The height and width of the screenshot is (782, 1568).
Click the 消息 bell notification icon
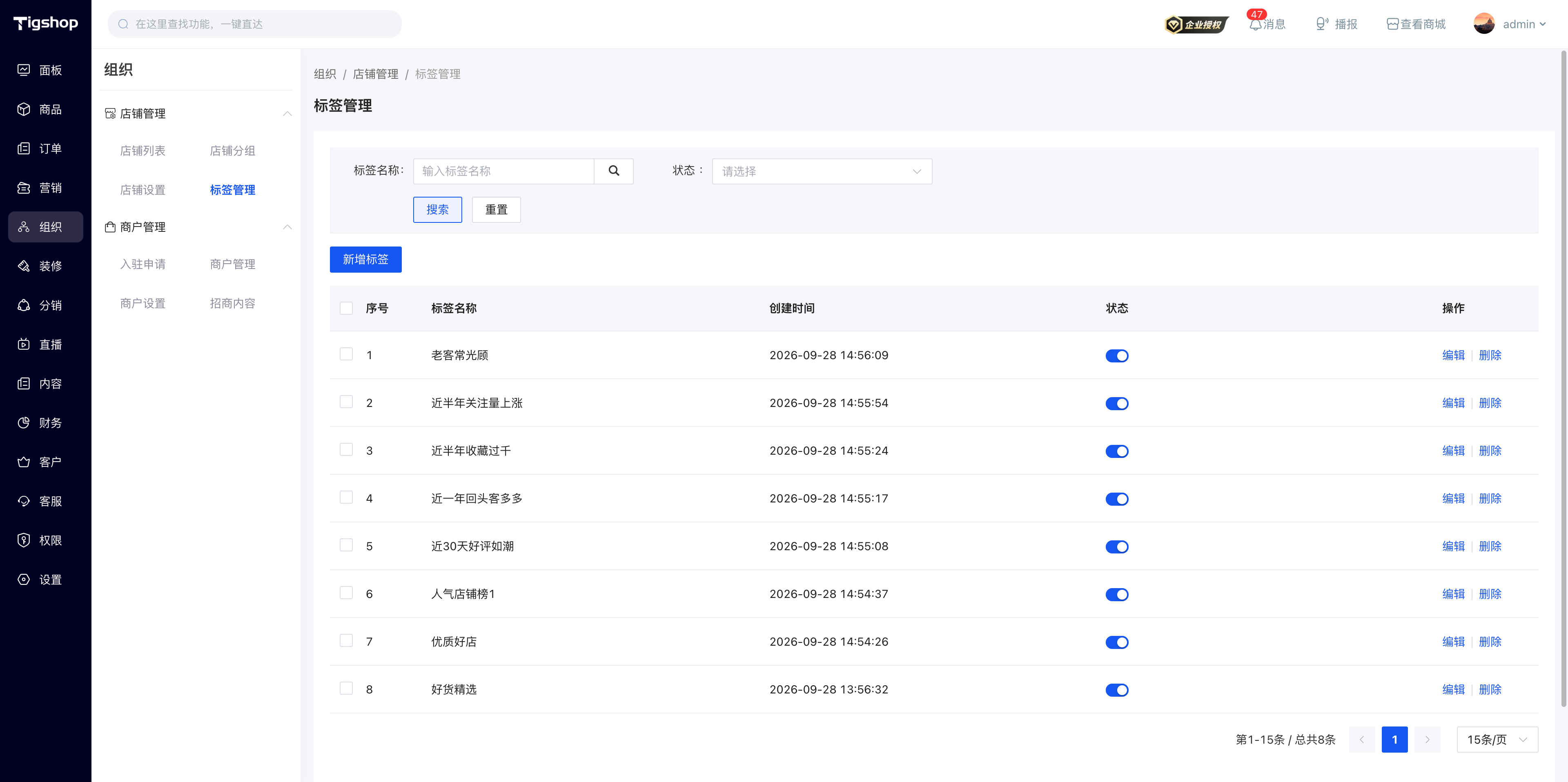1255,24
